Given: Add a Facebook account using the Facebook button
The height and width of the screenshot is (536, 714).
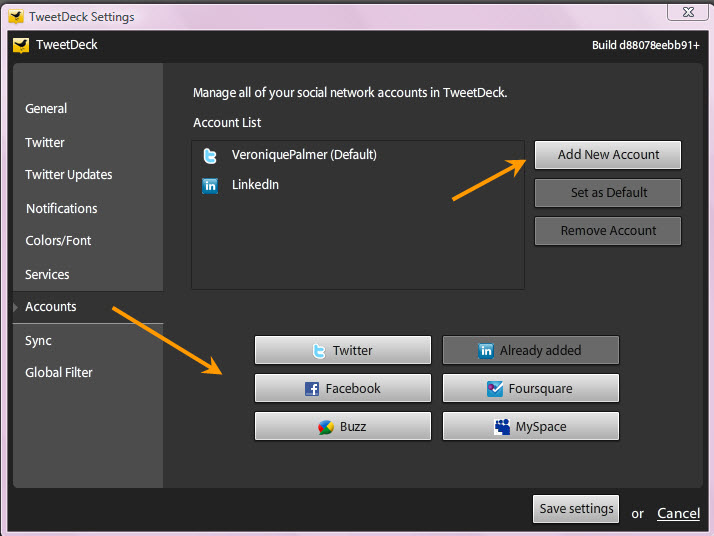Looking at the screenshot, I should point(343,388).
